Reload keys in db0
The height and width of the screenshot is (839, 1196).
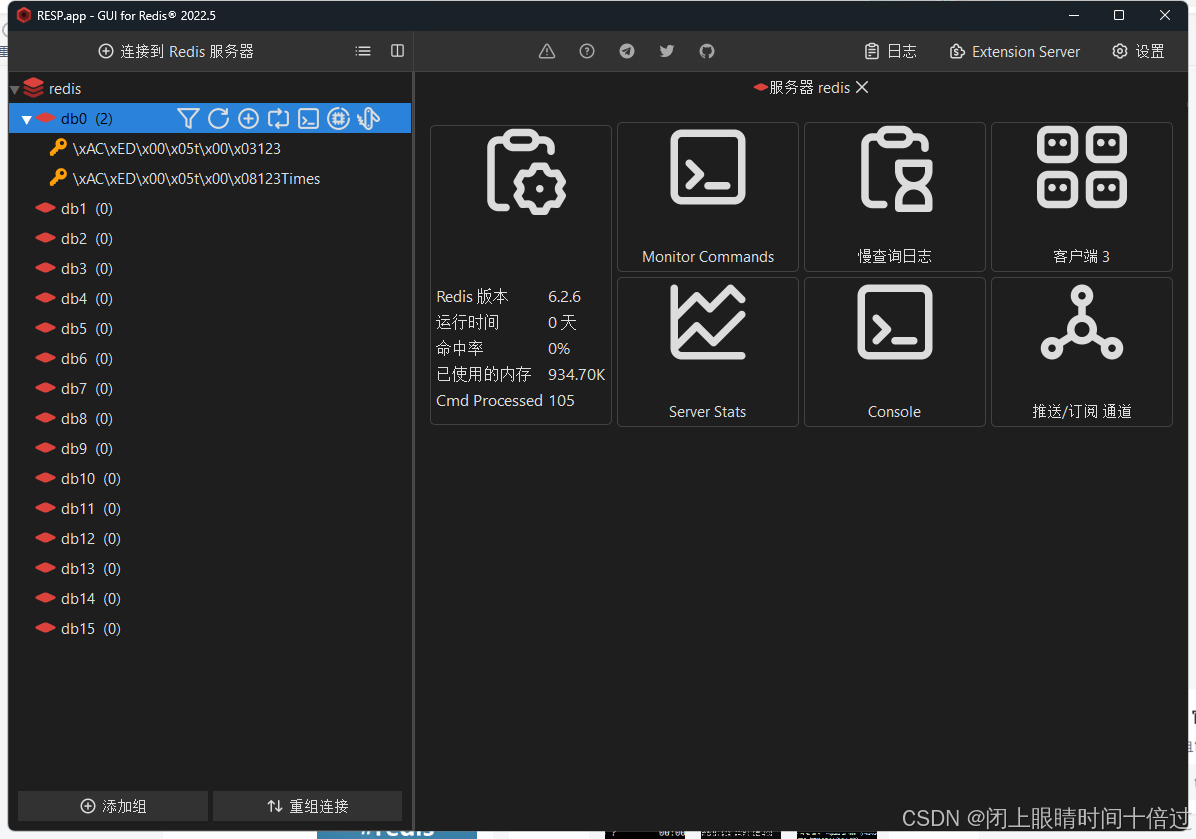coord(218,119)
